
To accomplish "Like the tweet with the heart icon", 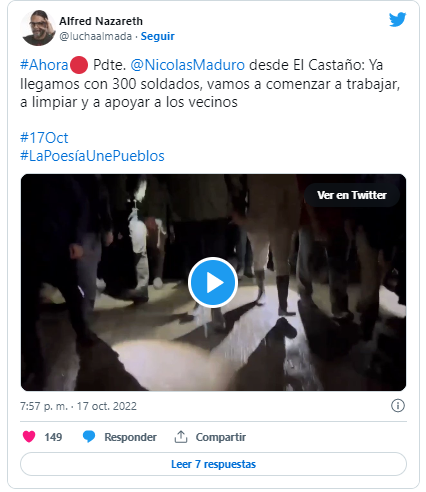I will point(29,437).
